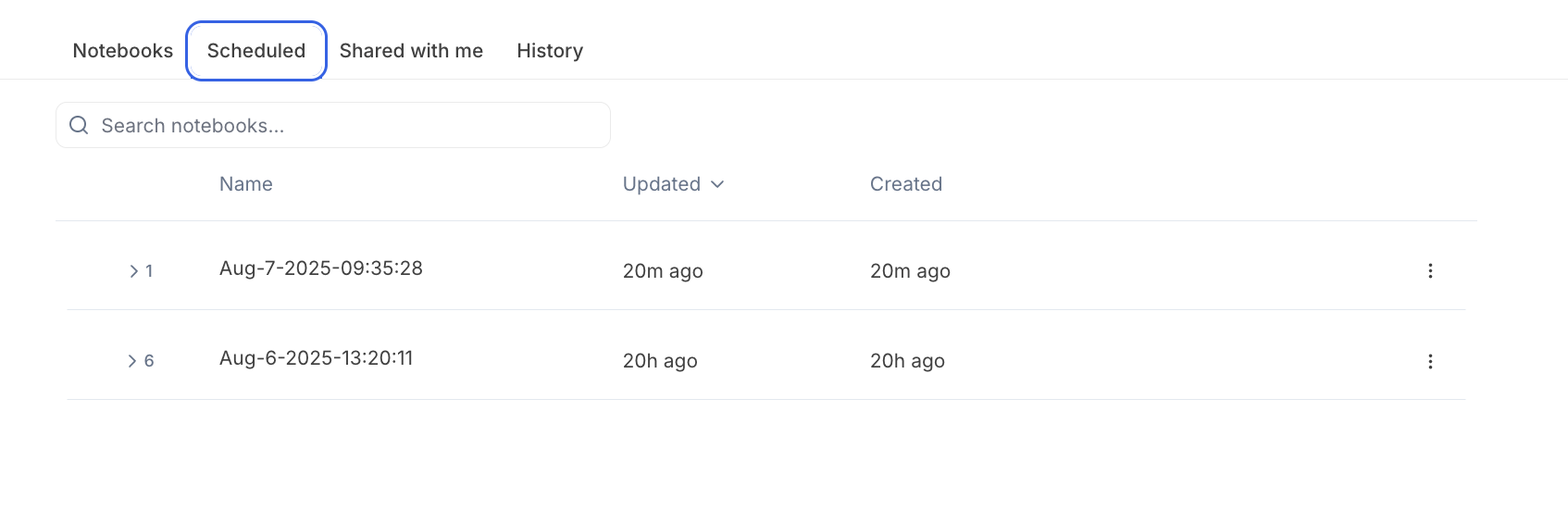Sort by the Name column header
Viewport: 1568px width, 511px height.
tap(245, 184)
